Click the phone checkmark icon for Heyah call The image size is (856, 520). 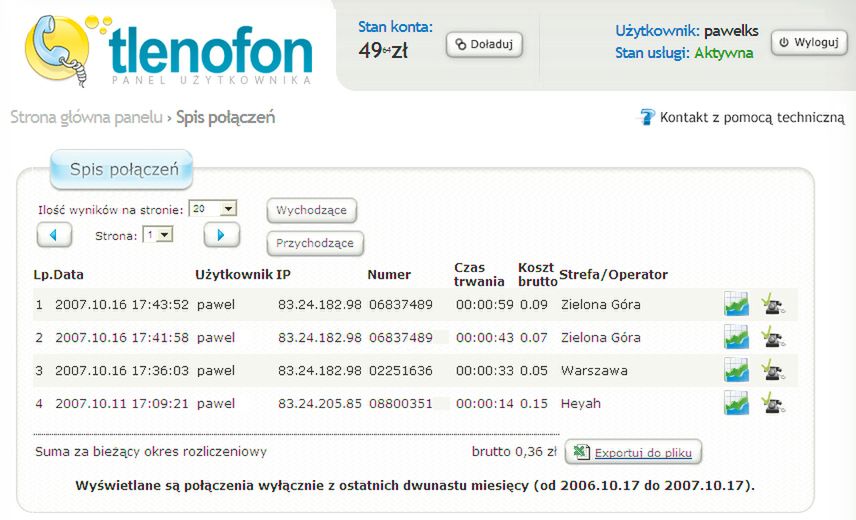771,404
